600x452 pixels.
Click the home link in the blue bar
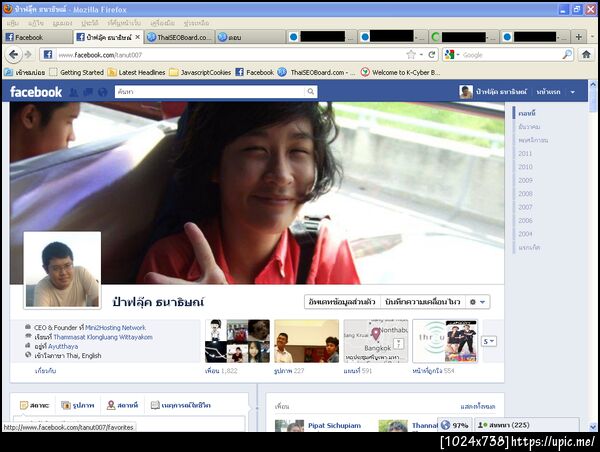tap(548, 92)
